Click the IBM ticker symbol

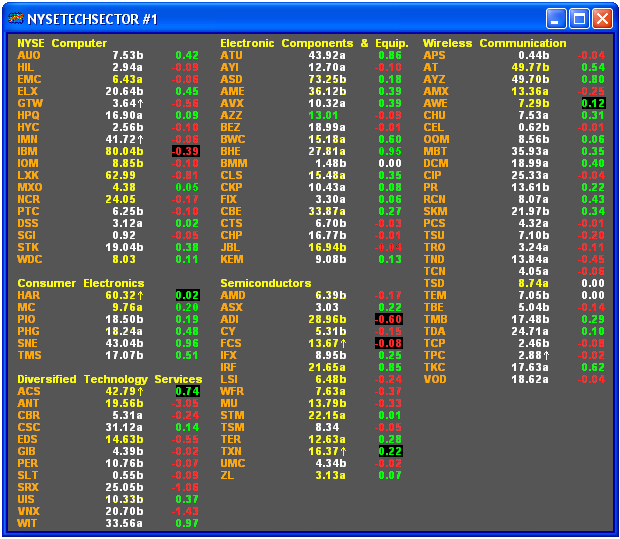click(x=27, y=151)
